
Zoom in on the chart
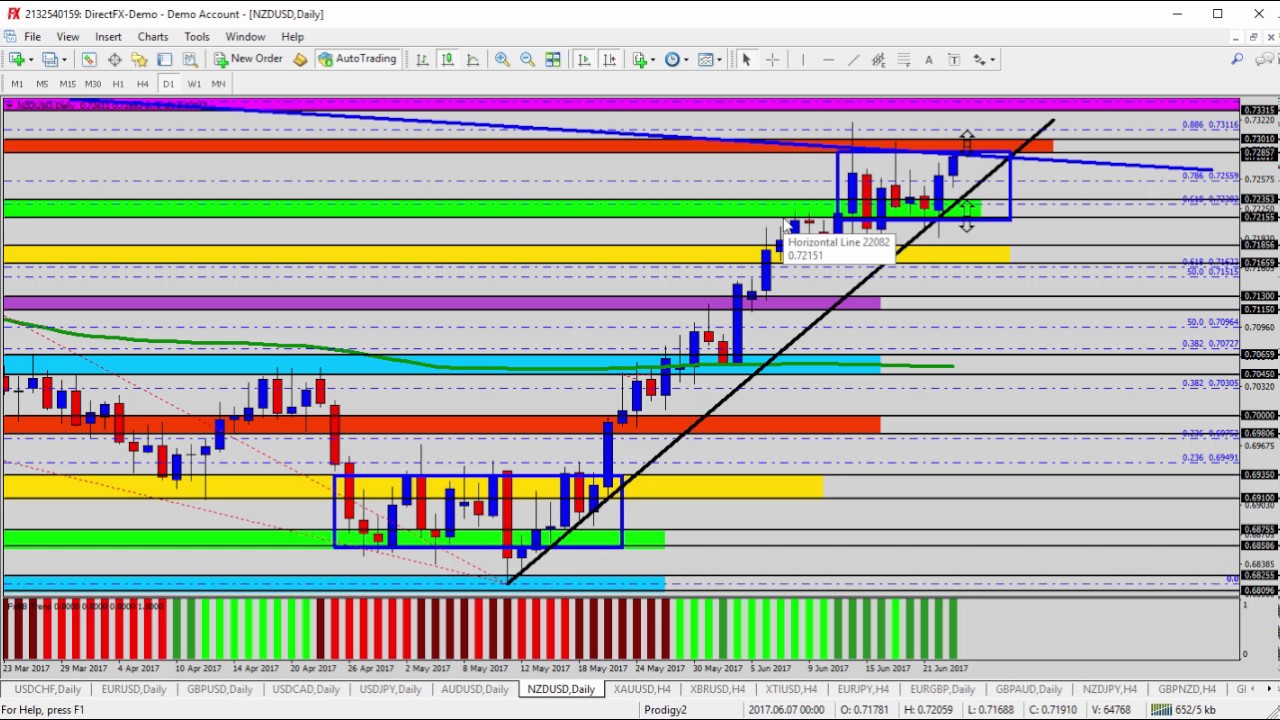tap(502, 60)
